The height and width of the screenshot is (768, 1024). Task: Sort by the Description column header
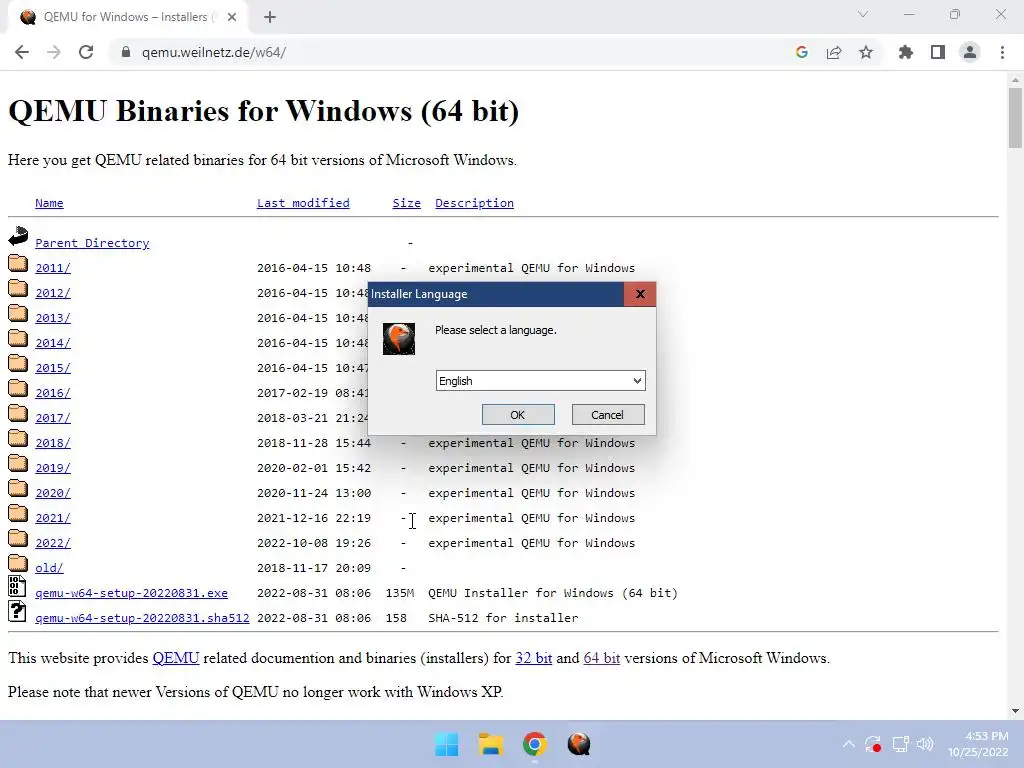[x=474, y=203]
